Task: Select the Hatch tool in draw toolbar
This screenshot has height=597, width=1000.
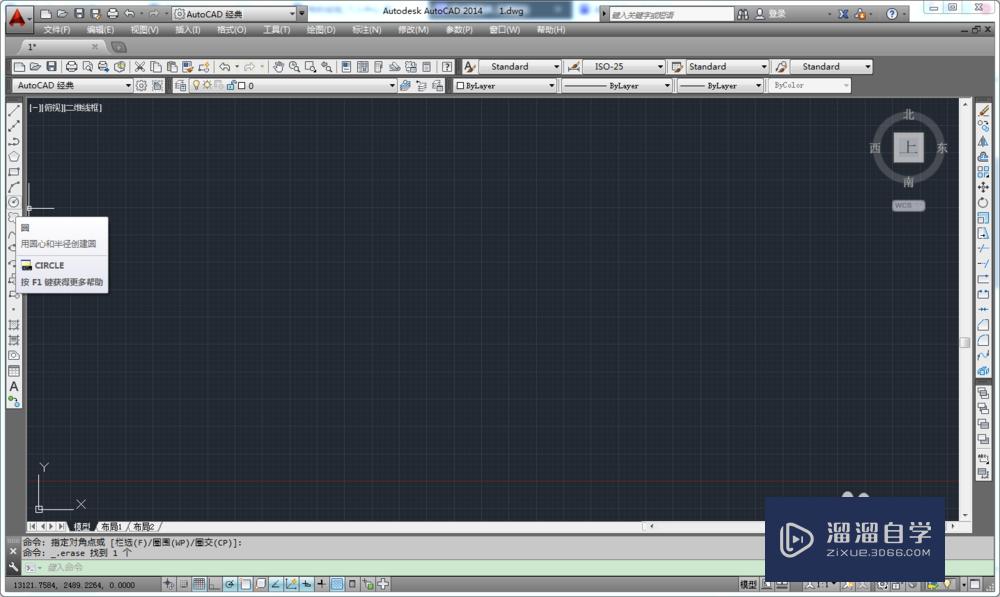Action: tap(13, 325)
